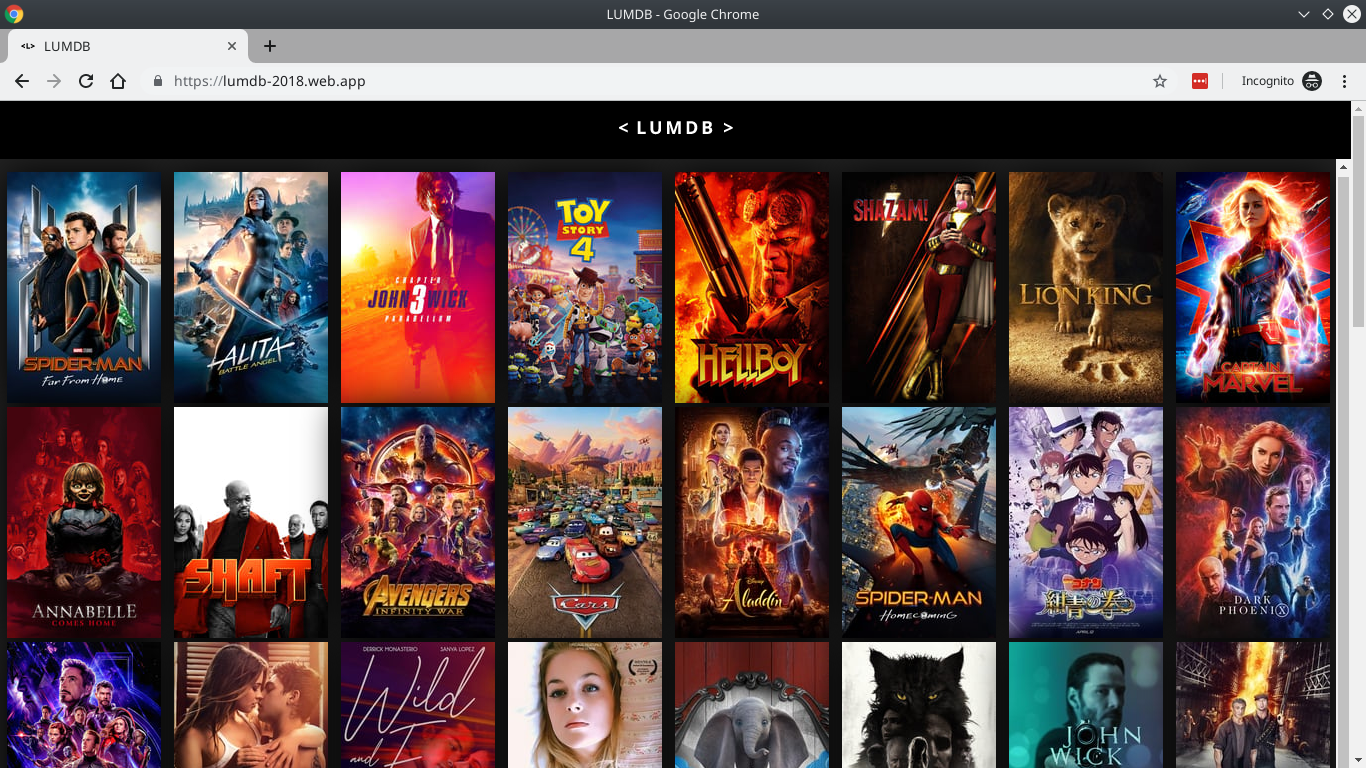Open the Aladdin movie poster
1366x768 pixels.
coord(752,522)
